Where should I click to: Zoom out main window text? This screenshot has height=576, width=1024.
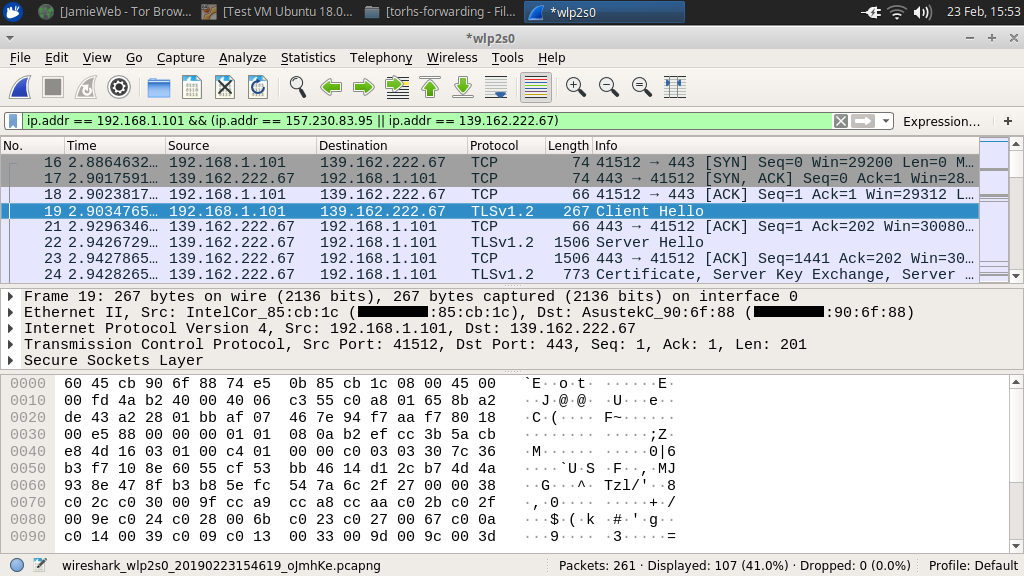pos(609,87)
